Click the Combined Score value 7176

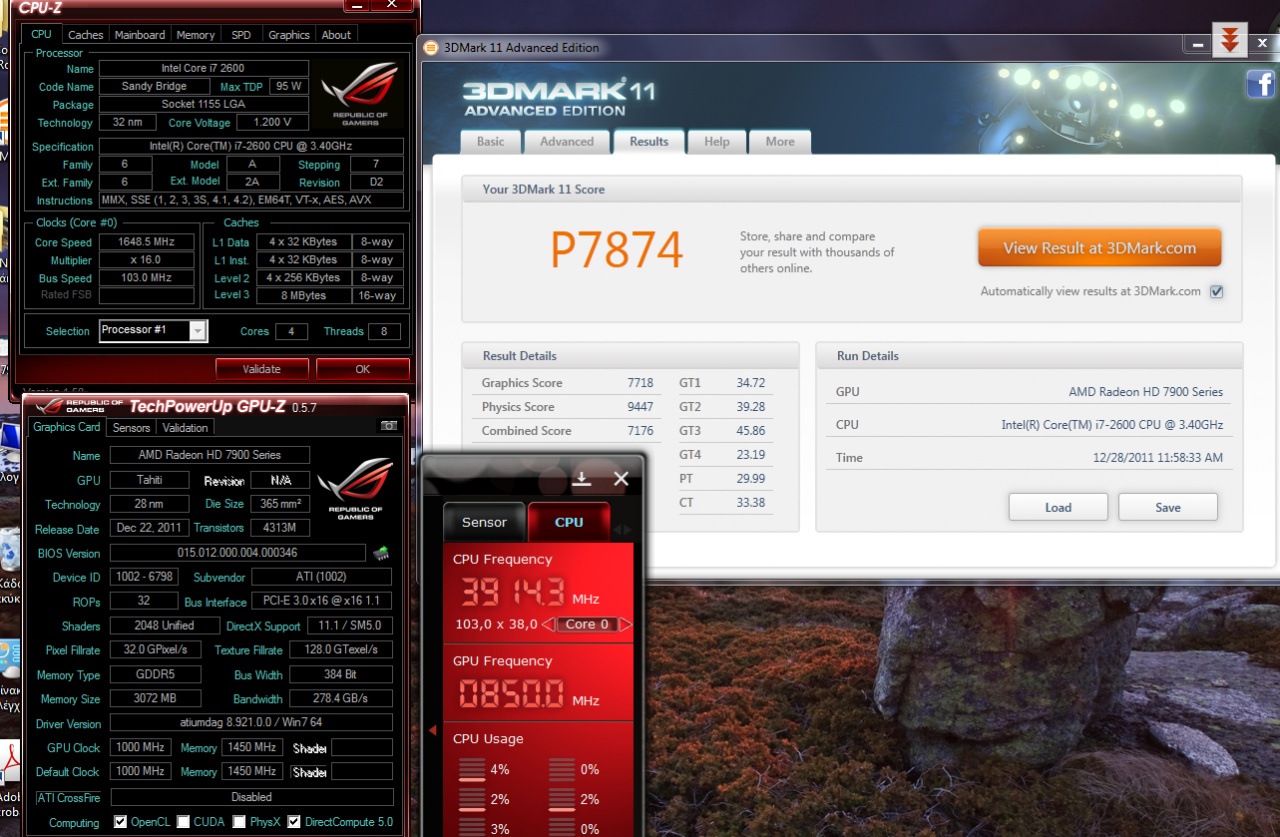pyautogui.click(x=640, y=431)
